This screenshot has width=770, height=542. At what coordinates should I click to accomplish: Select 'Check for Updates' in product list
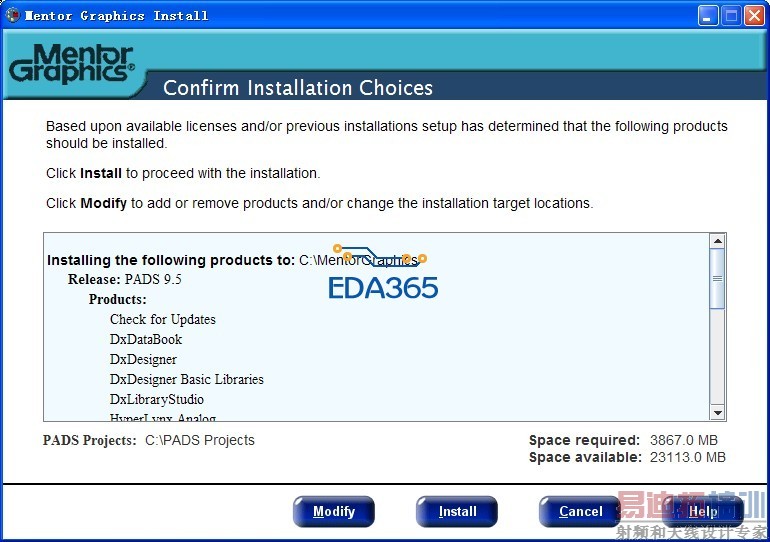point(163,320)
